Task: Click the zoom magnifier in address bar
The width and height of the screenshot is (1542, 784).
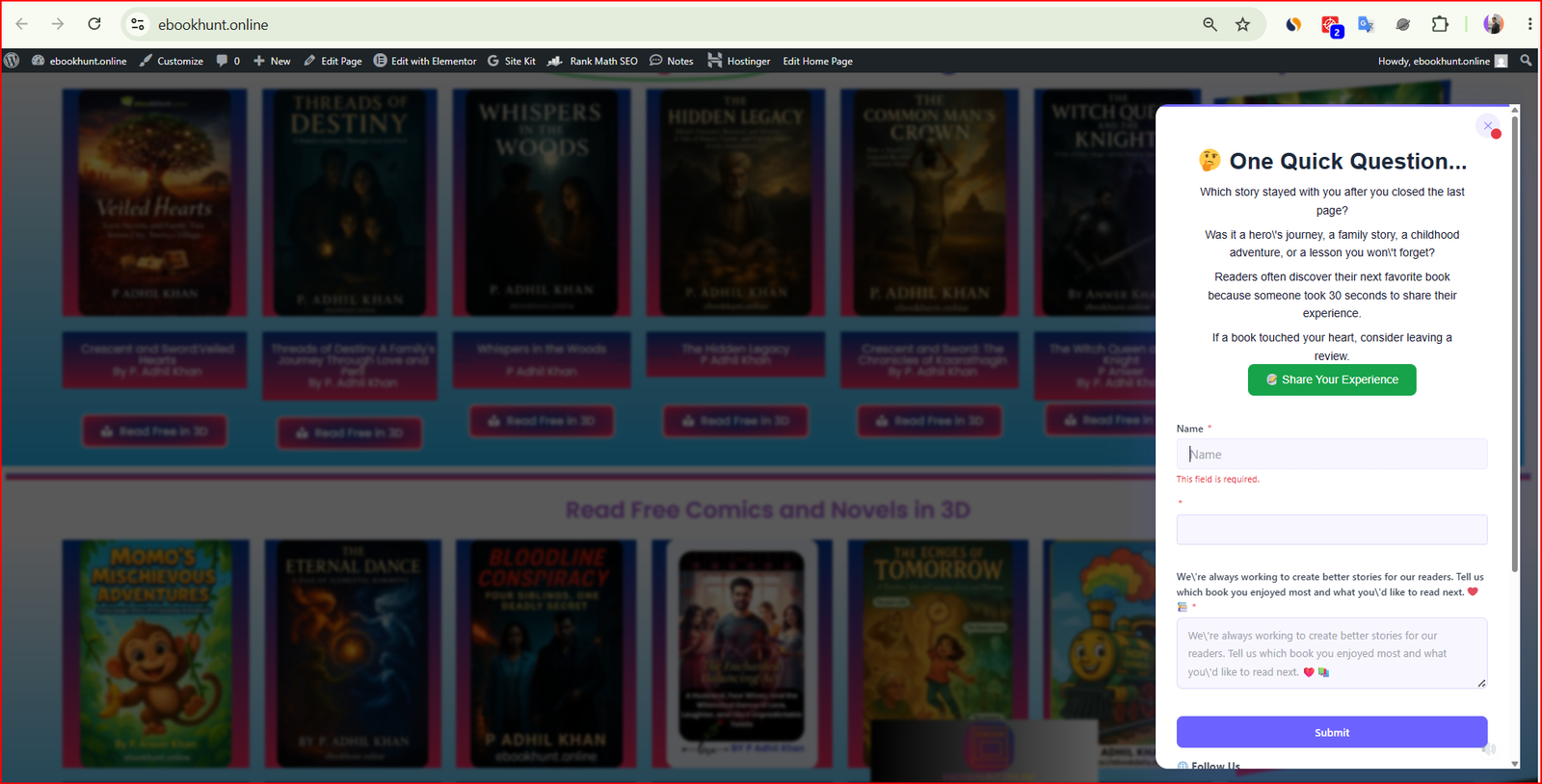Action: [1210, 24]
